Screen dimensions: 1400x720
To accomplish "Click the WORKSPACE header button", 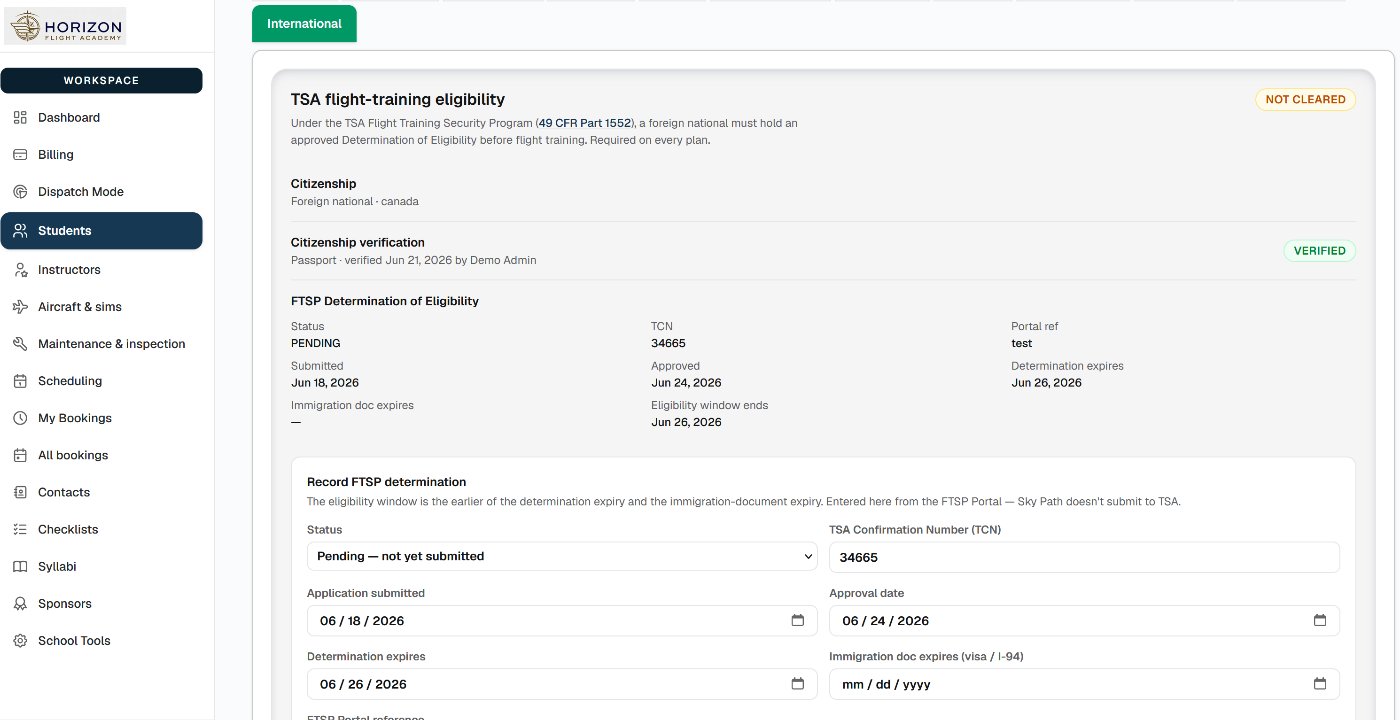I will [x=101, y=81].
